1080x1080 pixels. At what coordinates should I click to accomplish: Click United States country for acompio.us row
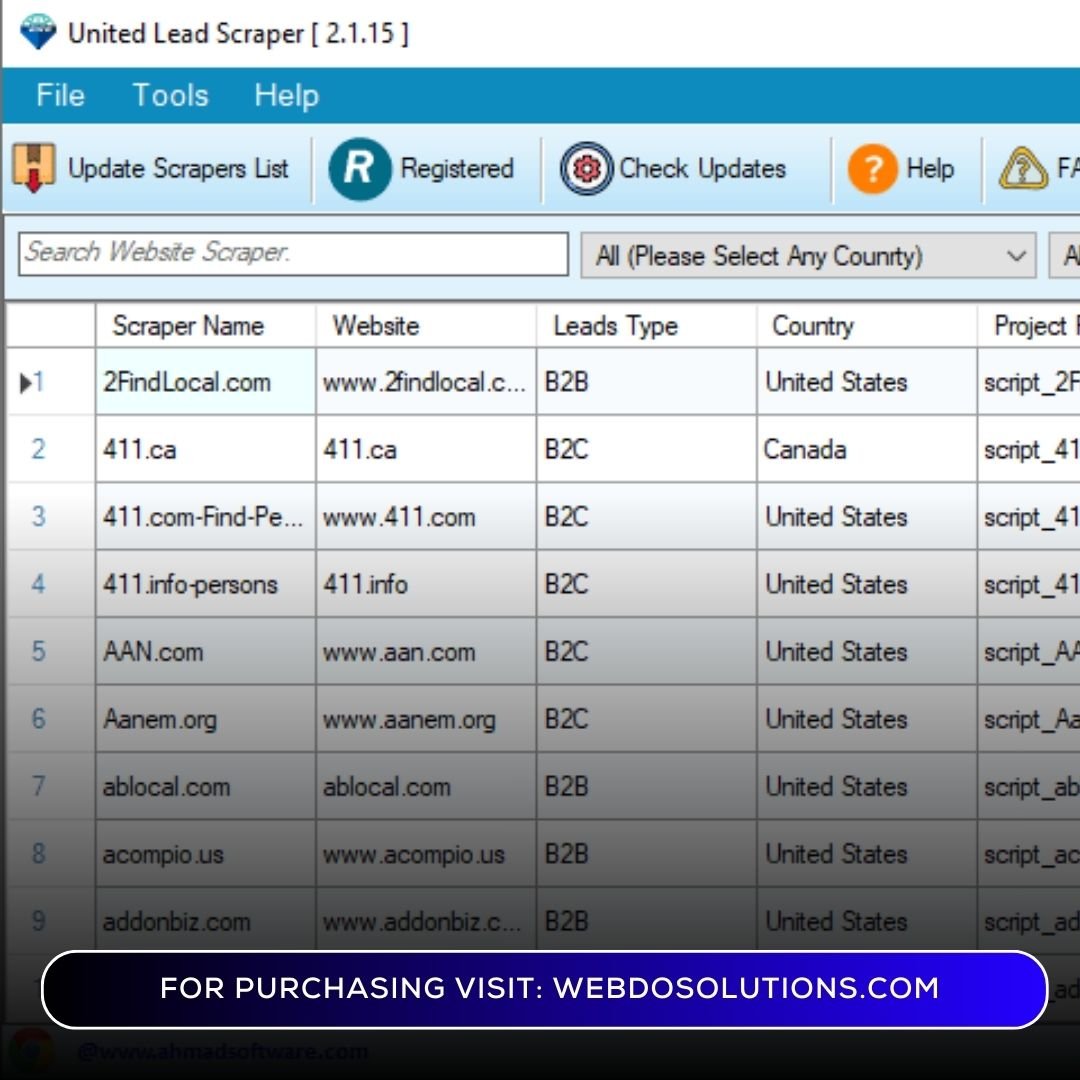click(x=866, y=854)
